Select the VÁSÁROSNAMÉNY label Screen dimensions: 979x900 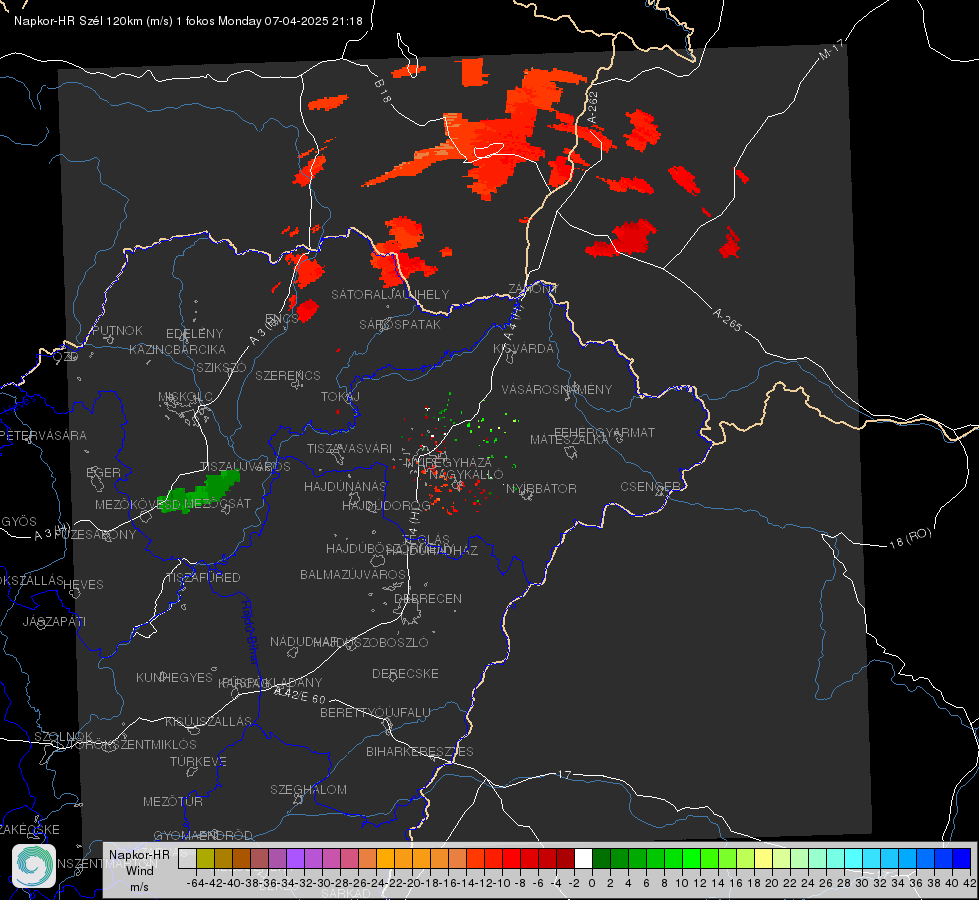point(557,389)
